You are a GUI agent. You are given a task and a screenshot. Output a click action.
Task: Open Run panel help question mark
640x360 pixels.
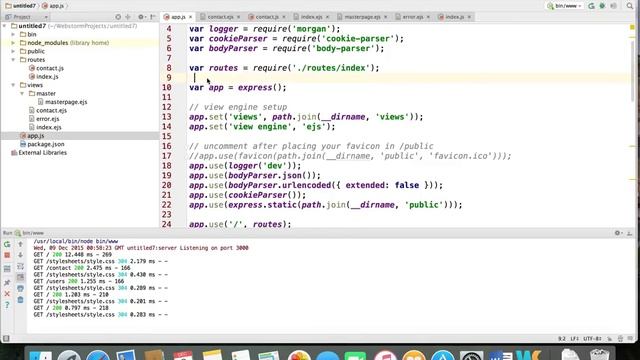(7, 305)
